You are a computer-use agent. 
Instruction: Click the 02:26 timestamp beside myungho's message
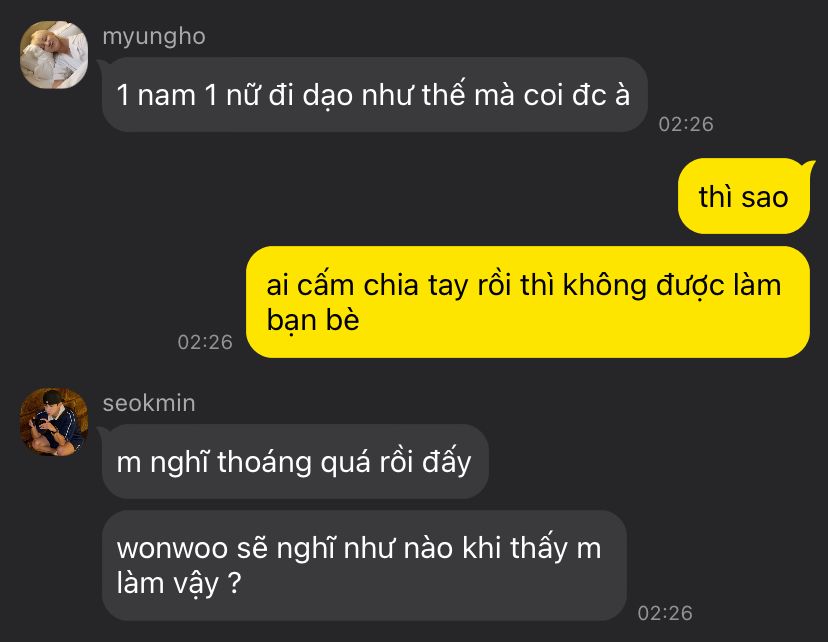click(x=686, y=124)
